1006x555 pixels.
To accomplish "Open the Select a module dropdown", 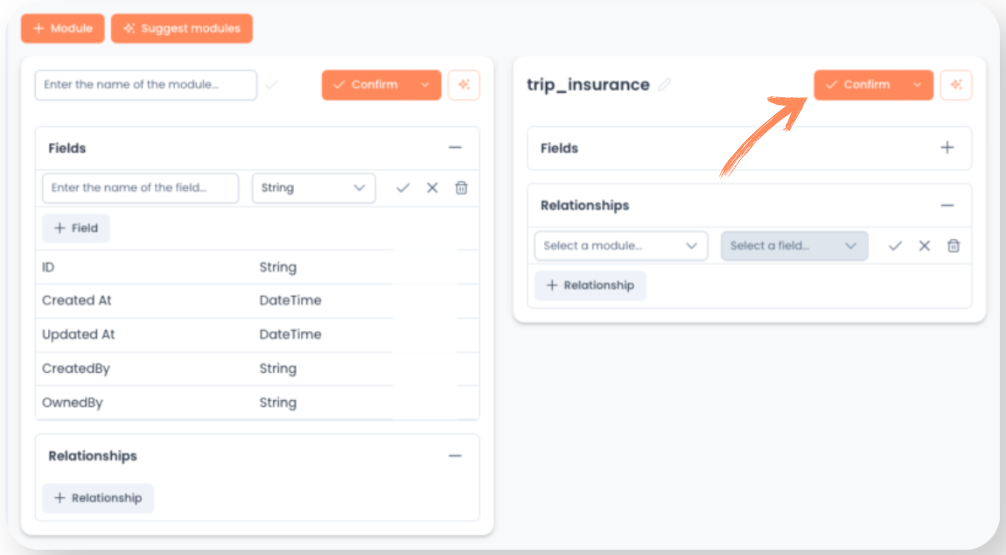I will pos(620,246).
